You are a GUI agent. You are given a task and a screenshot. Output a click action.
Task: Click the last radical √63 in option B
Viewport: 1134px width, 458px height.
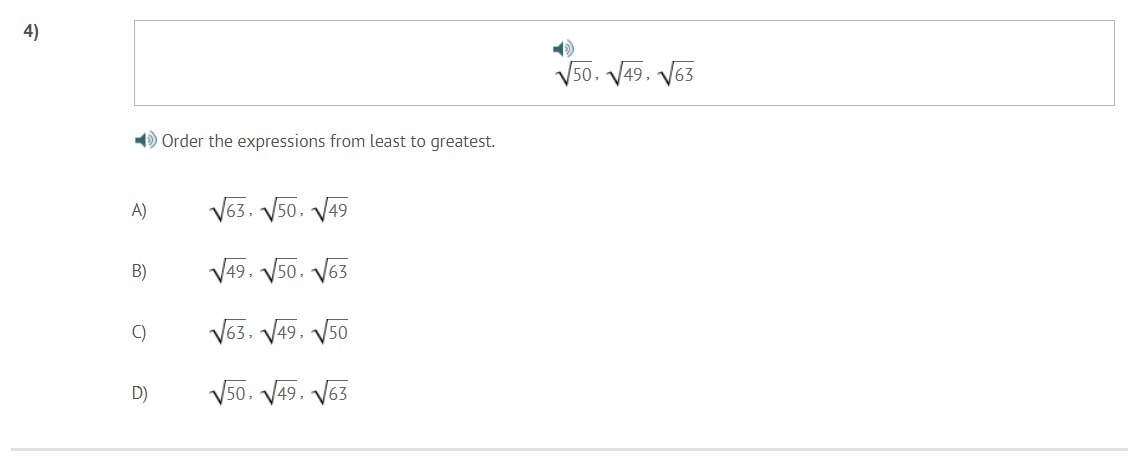click(330, 272)
